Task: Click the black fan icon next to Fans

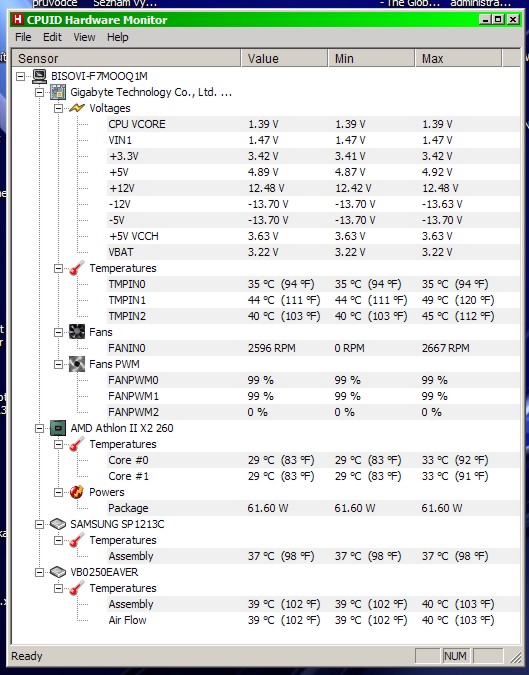Action: (77, 332)
